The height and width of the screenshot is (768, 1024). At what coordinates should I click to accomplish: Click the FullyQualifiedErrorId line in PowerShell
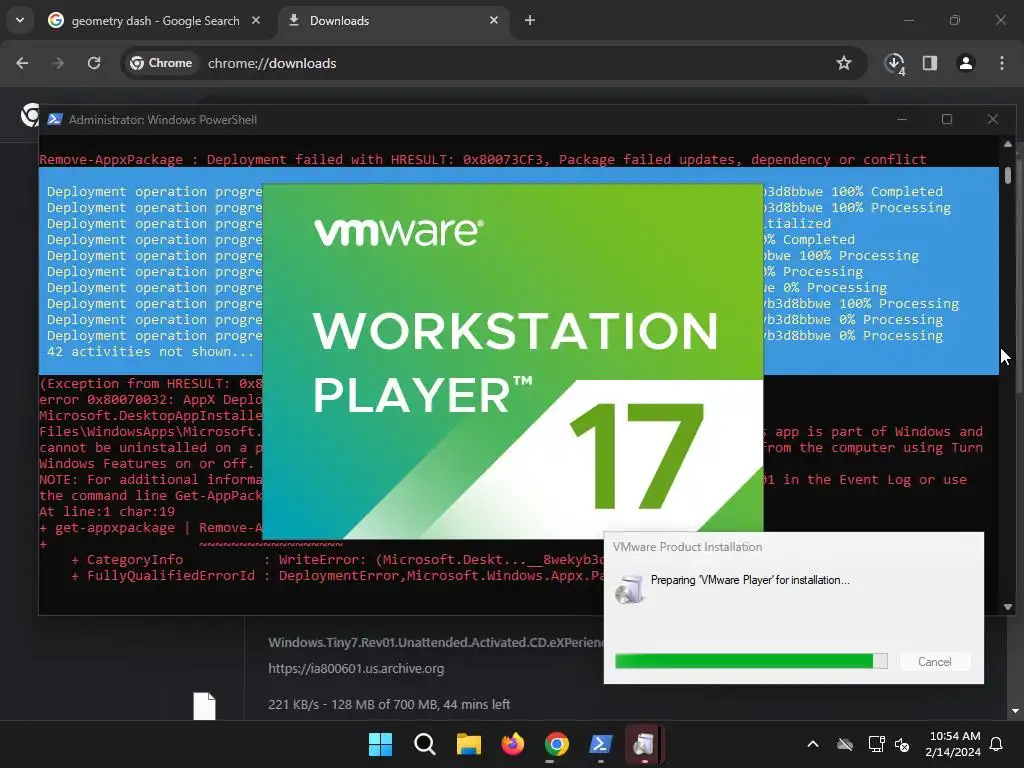coord(338,575)
